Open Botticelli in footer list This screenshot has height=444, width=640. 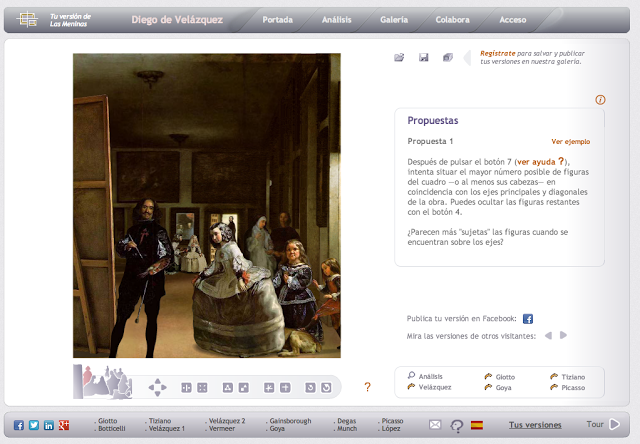[x=112, y=428]
